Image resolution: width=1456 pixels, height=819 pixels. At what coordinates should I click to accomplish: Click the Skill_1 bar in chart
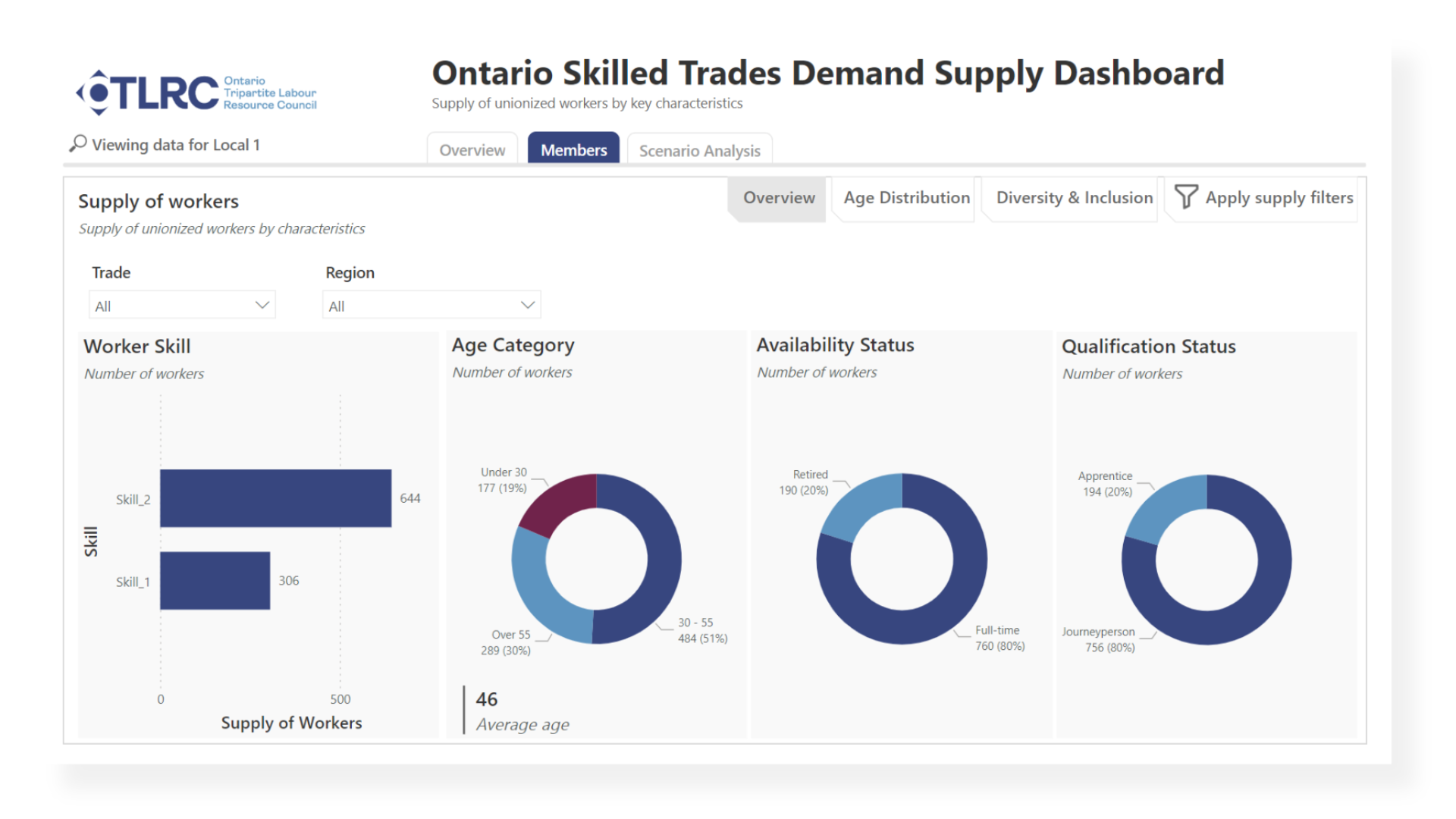pos(215,581)
